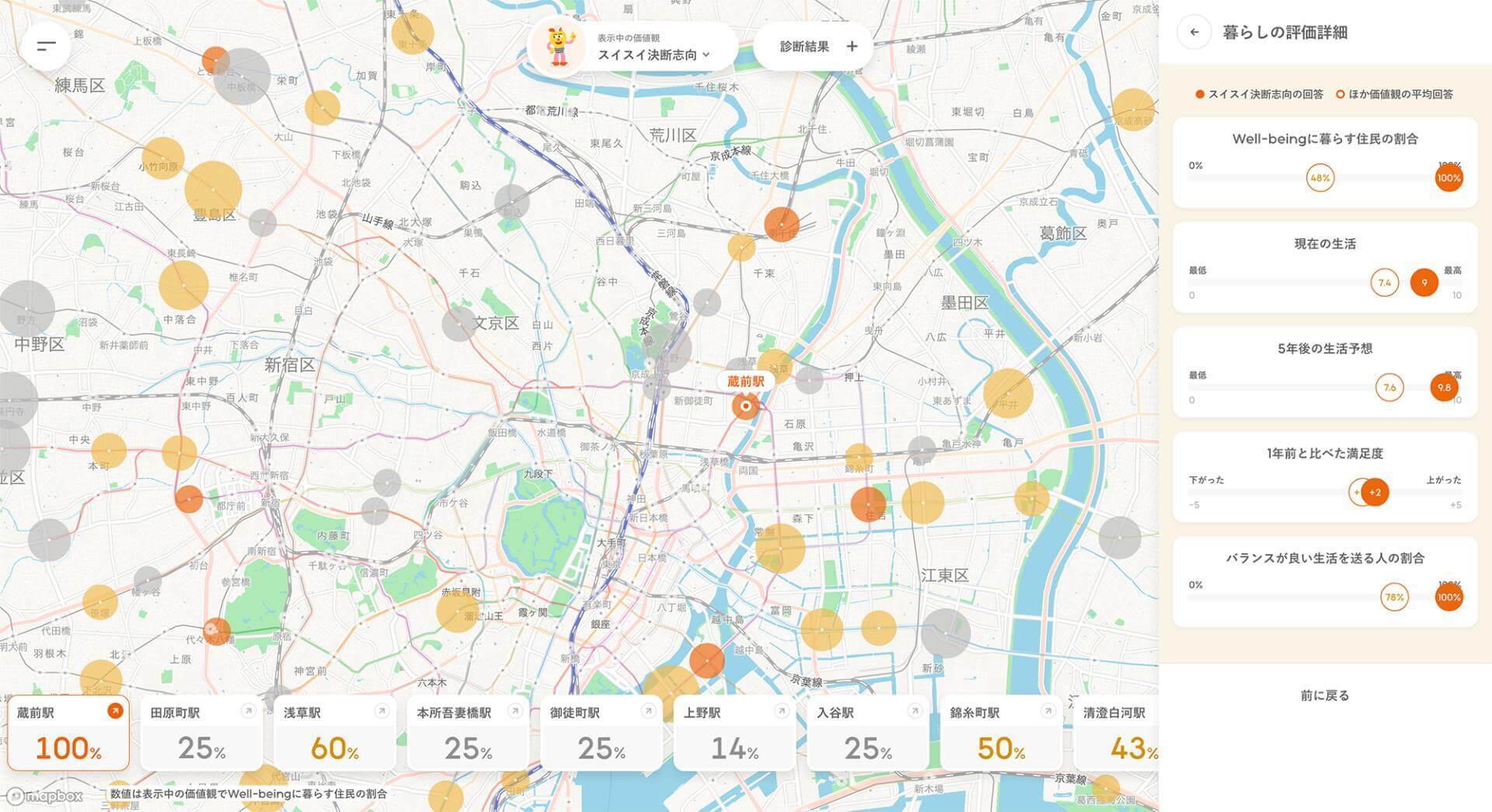Select the 本所吾妻橋駅 25% station card
This screenshot has height=812, width=1492.
pos(468,734)
